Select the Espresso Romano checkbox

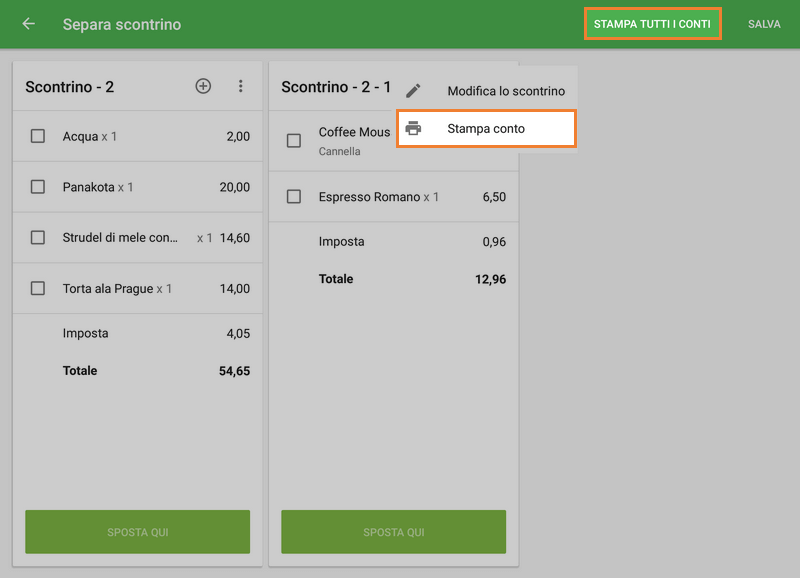click(294, 197)
